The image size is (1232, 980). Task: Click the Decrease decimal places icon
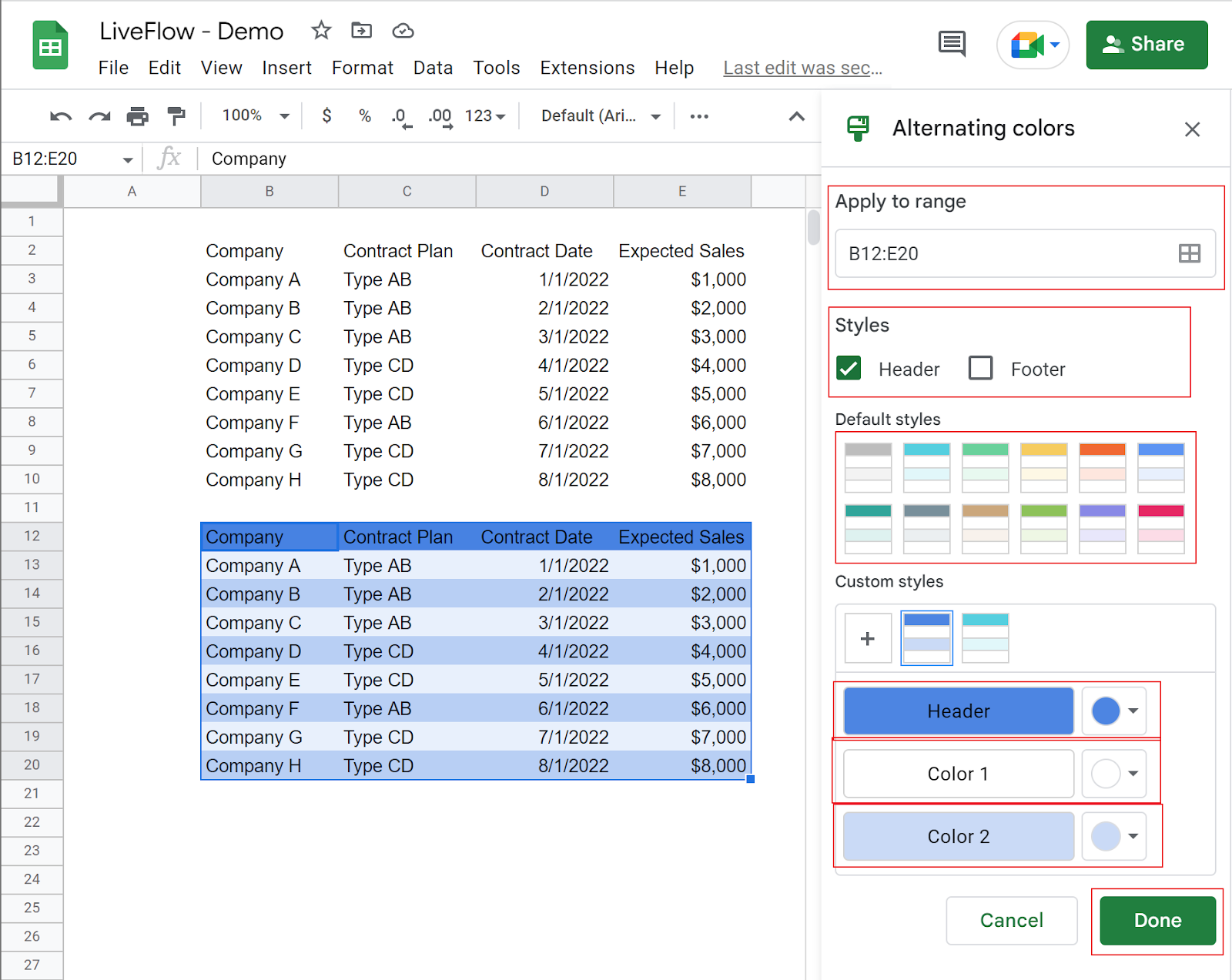point(400,115)
